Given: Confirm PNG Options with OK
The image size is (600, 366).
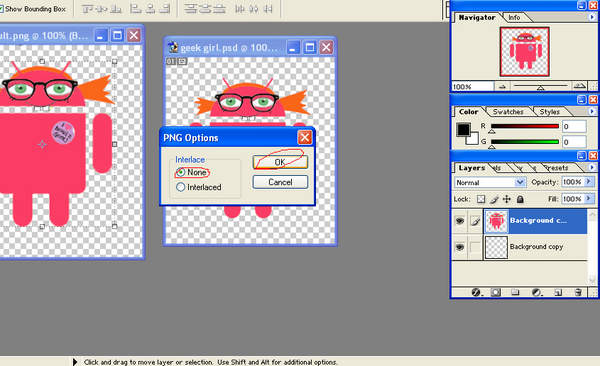Looking at the screenshot, I should pyautogui.click(x=280, y=162).
